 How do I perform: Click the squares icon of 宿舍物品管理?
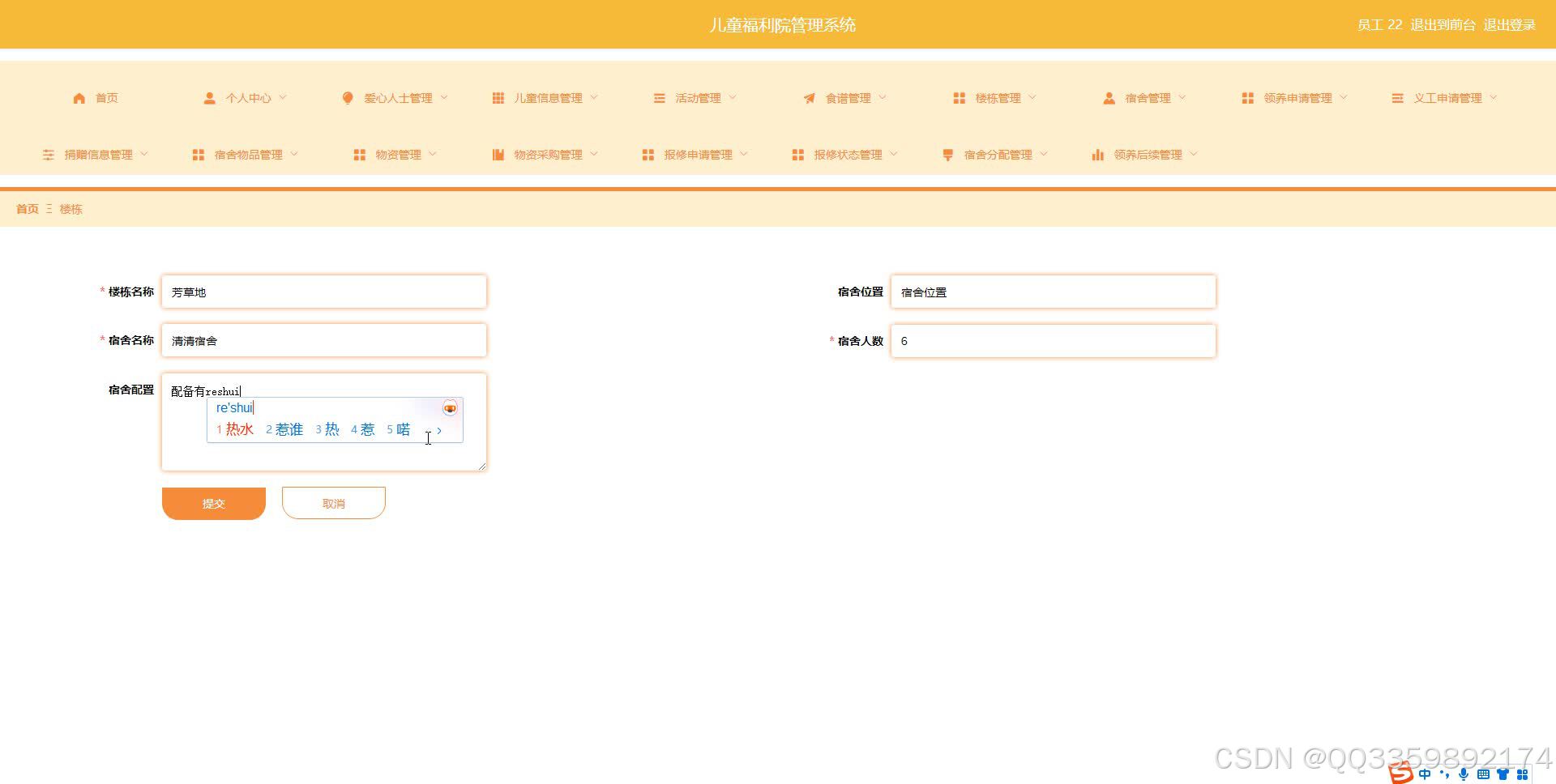point(199,155)
